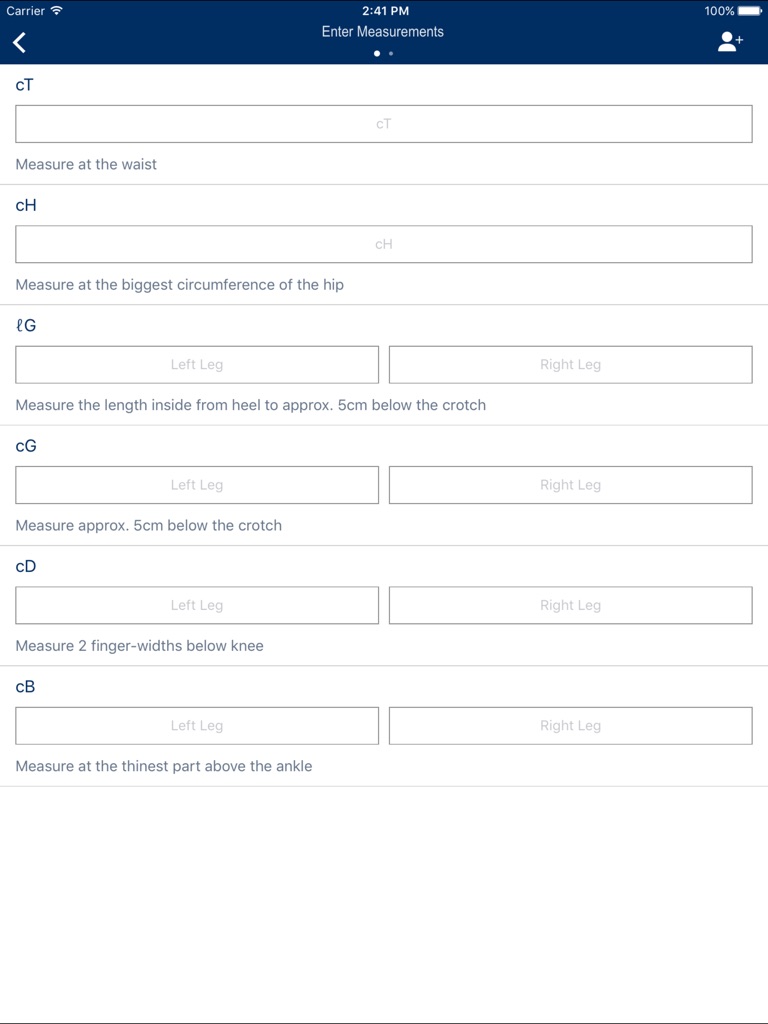Viewport: 768px width, 1024px height.
Task: Tap the Carrier label in status bar
Action: click(x=26, y=11)
